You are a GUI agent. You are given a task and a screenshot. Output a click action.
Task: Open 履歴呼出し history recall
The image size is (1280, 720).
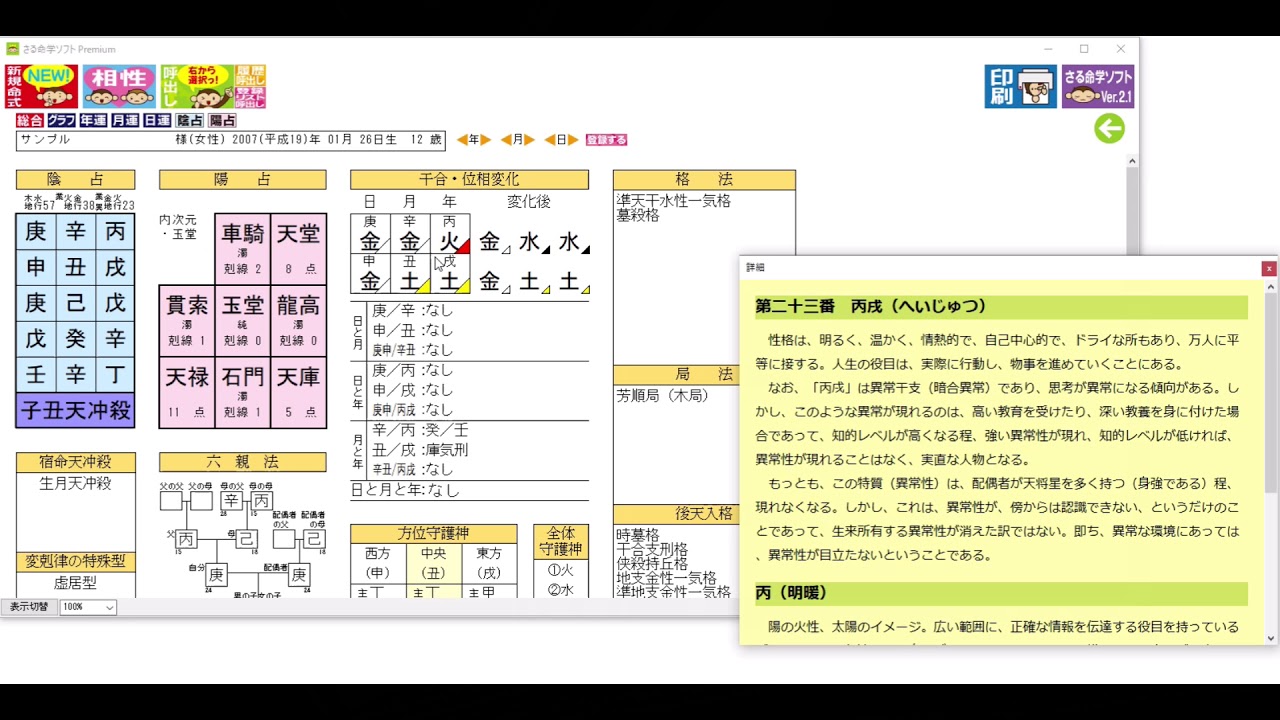pos(251,74)
